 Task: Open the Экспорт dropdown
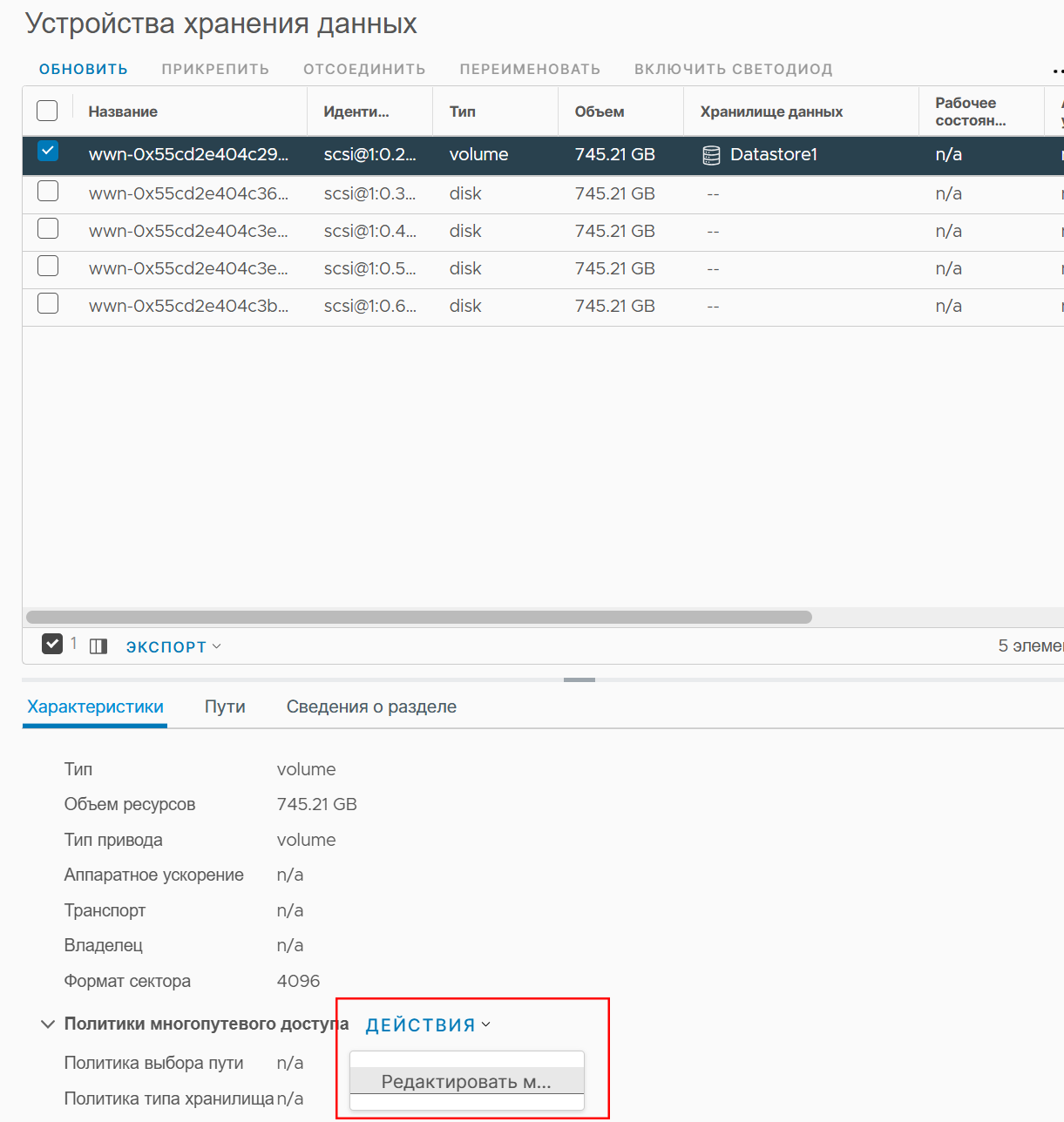[x=173, y=646]
